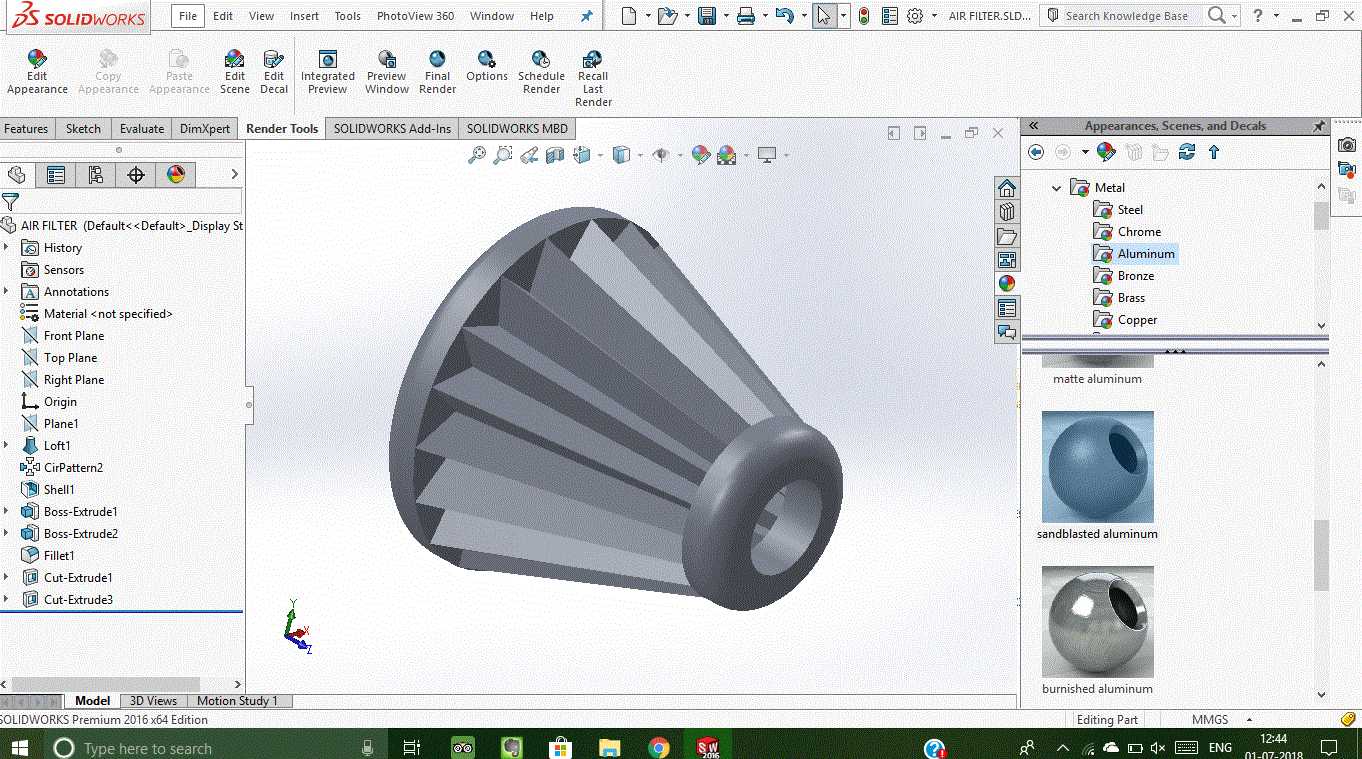Click the MMGS unit system status
The image size is (1362, 759).
1210,719
